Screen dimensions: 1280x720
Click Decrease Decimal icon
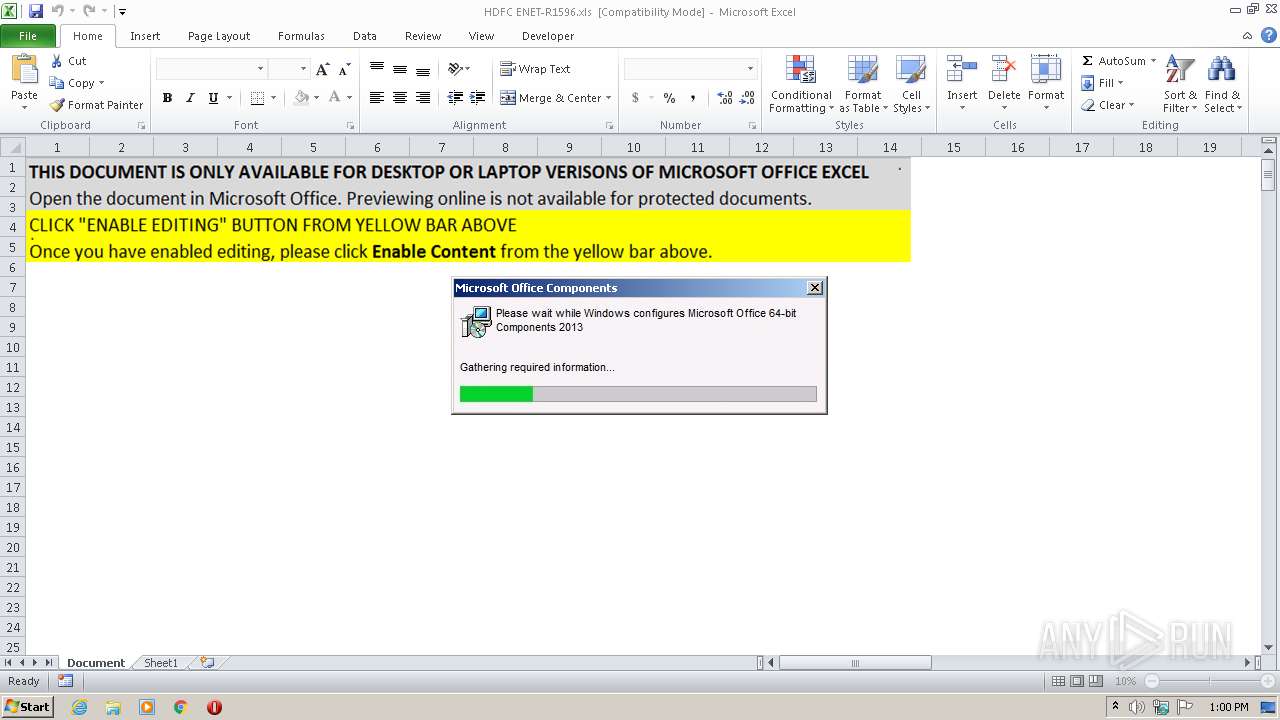coord(747,98)
